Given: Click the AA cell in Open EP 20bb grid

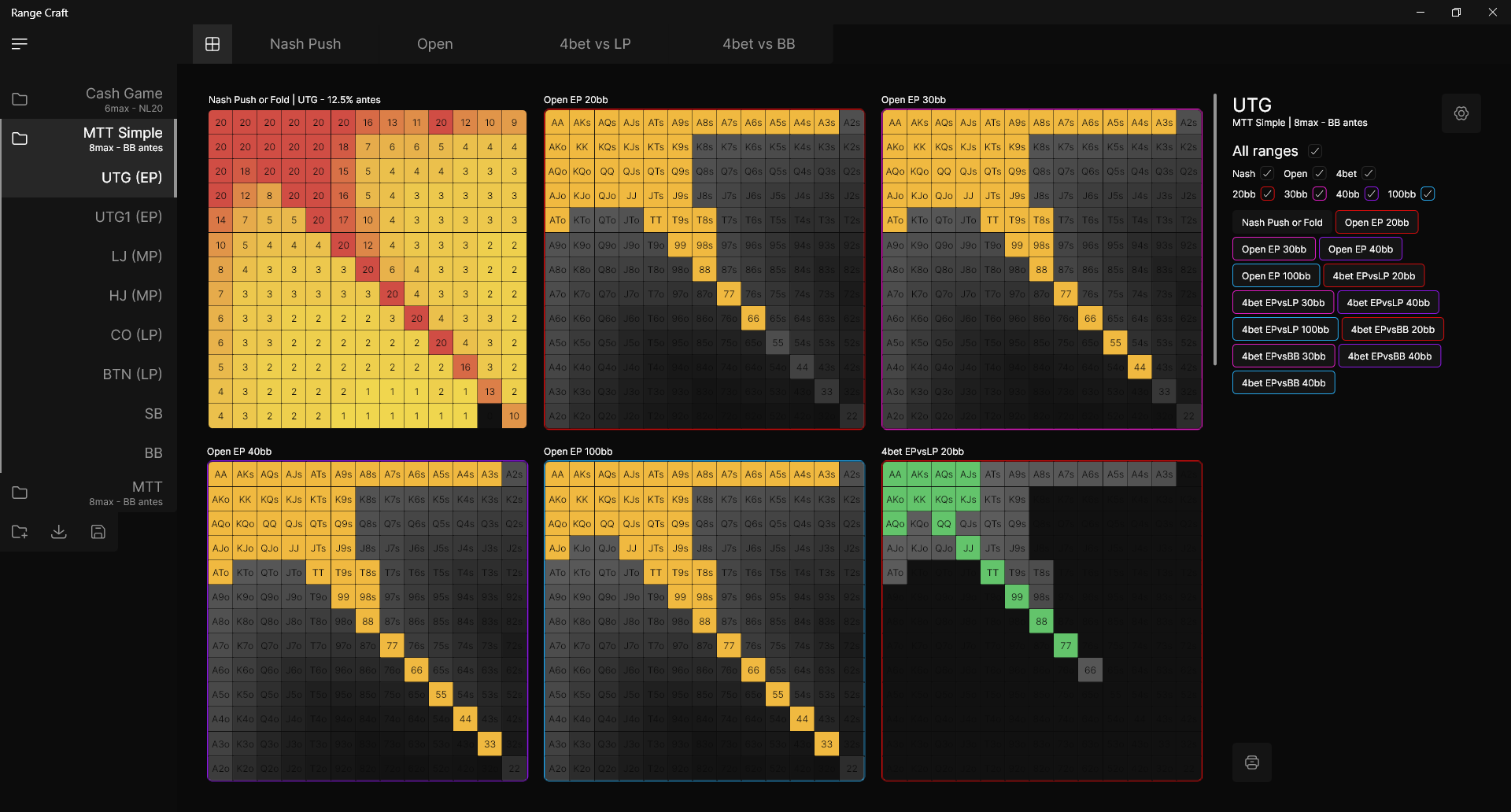Looking at the screenshot, I should tap(557, 123).
